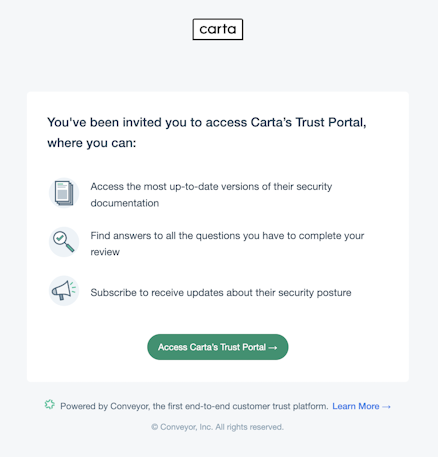Click the arrow inside the green button
Viewport: 438px width, 457px height.
point(273,347)
